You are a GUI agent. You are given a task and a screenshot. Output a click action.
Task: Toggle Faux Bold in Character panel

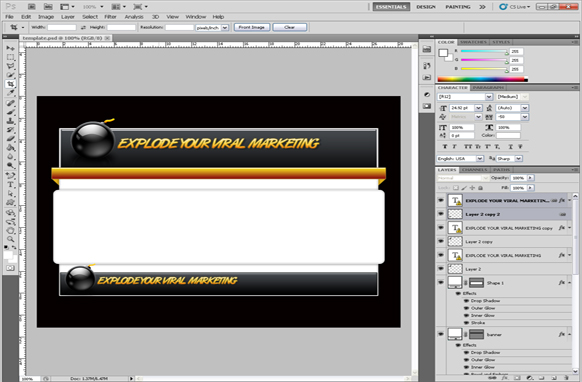(x=444, y=147)
